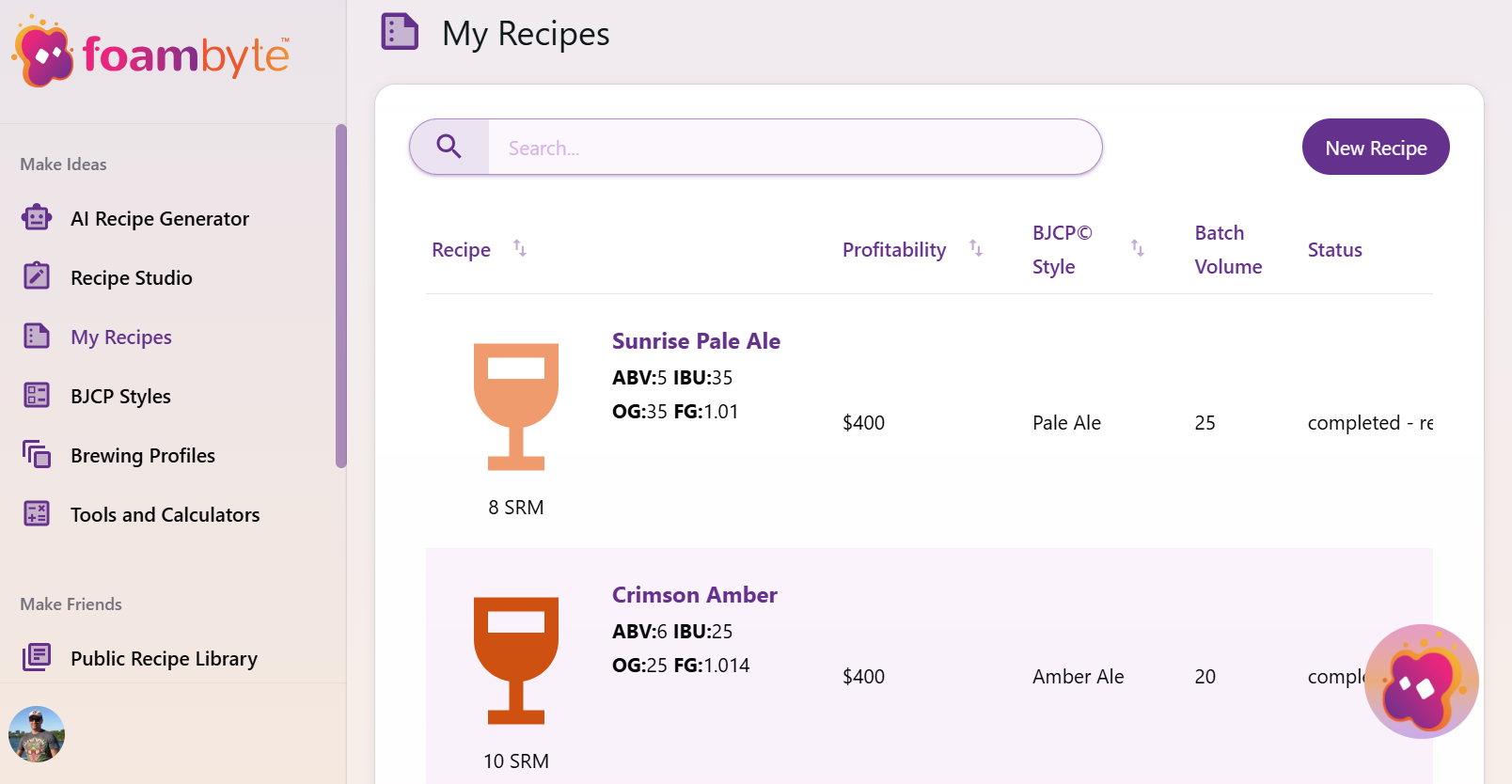
Task: Click the BJCP Styles list icon
Action: click(37, 395)
